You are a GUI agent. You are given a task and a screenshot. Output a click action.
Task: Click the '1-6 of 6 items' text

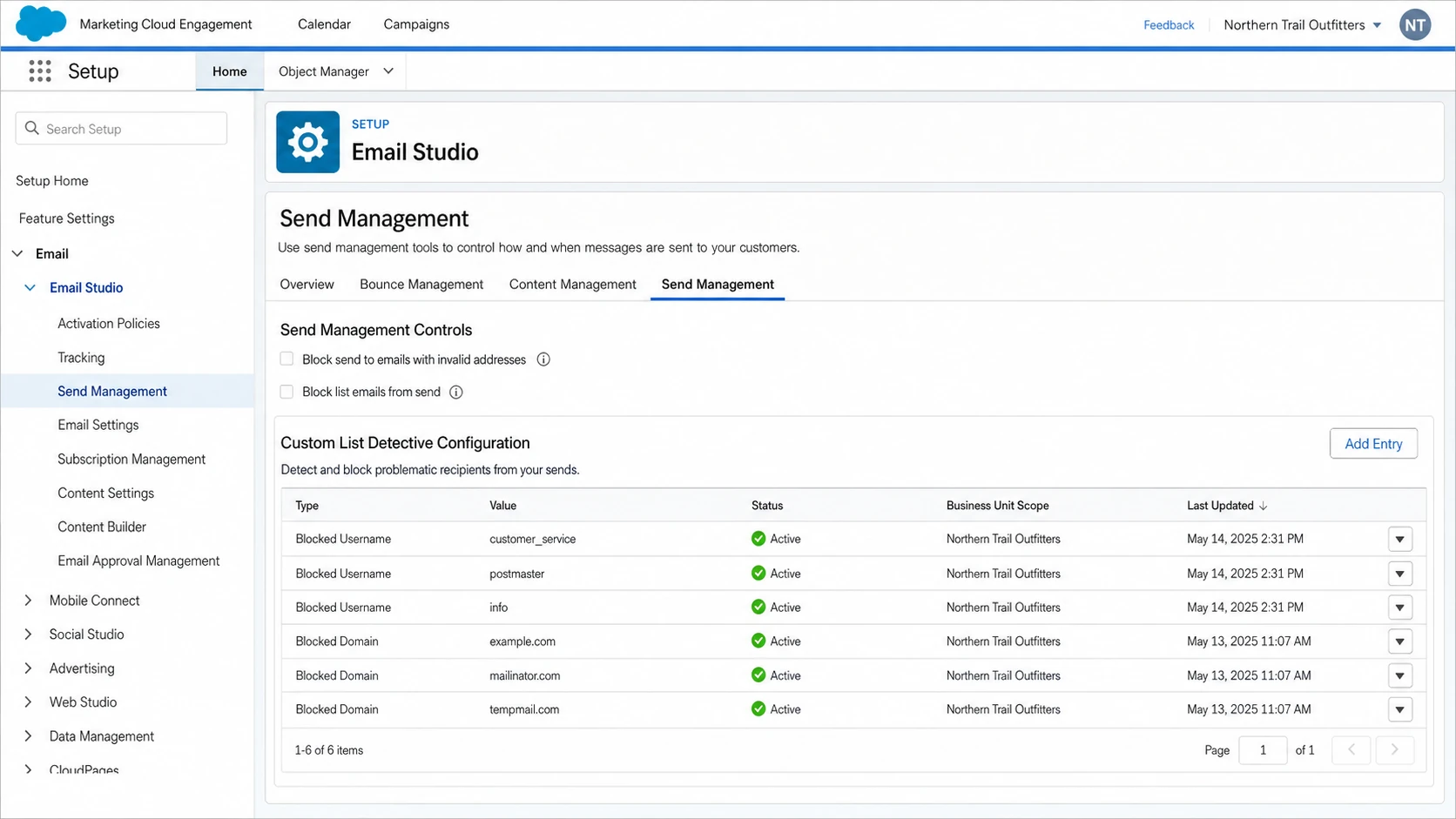pos(329,750)
